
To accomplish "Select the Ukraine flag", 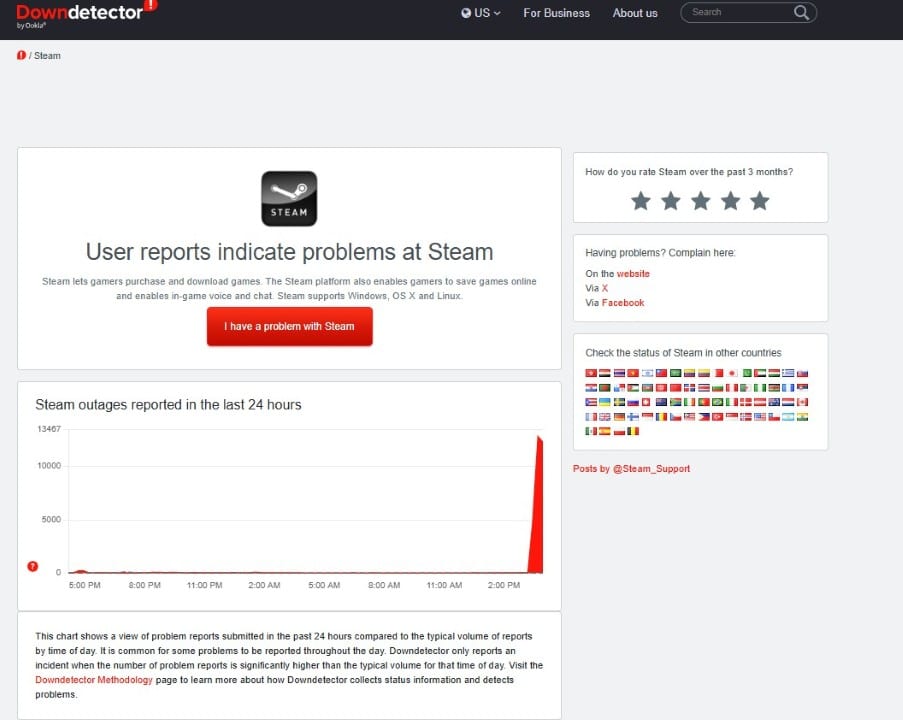I will [x=605, y=402].
